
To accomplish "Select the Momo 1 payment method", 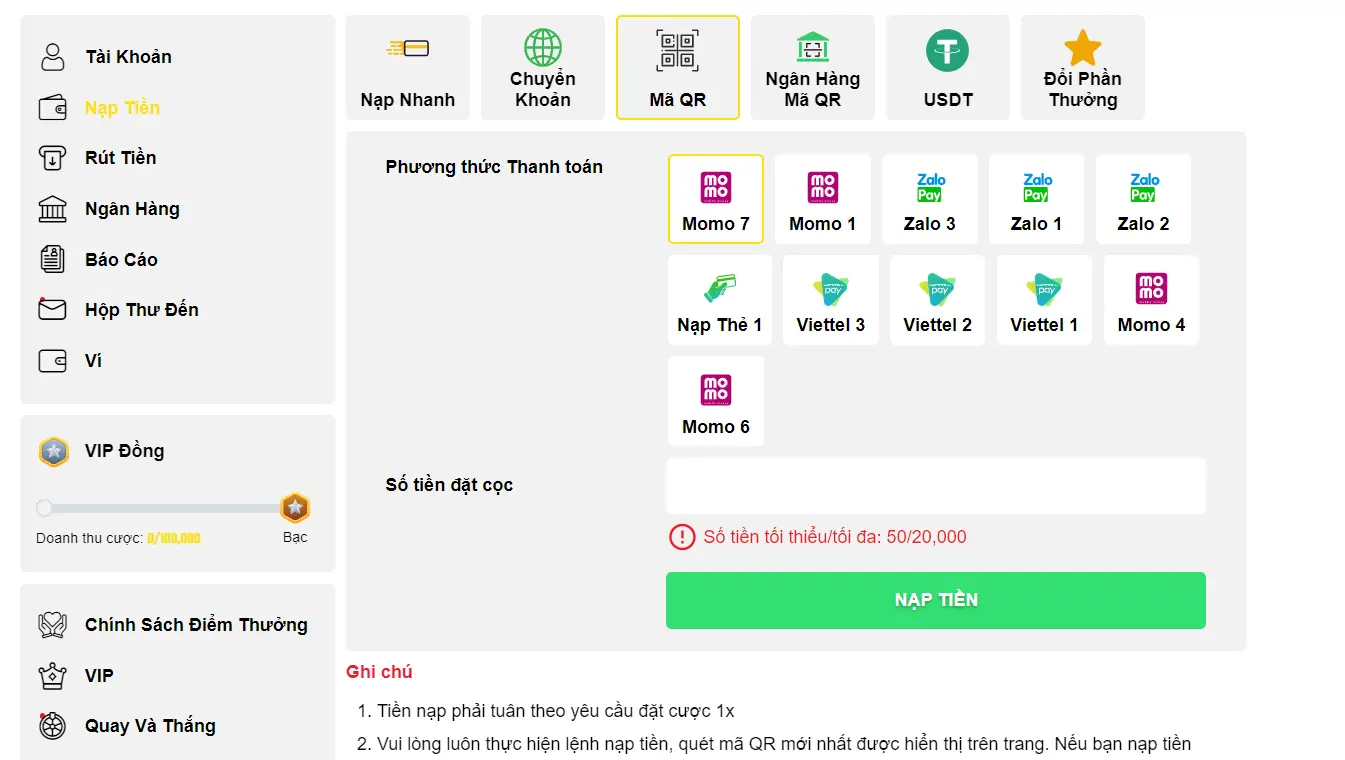I will tap(822, 198).
